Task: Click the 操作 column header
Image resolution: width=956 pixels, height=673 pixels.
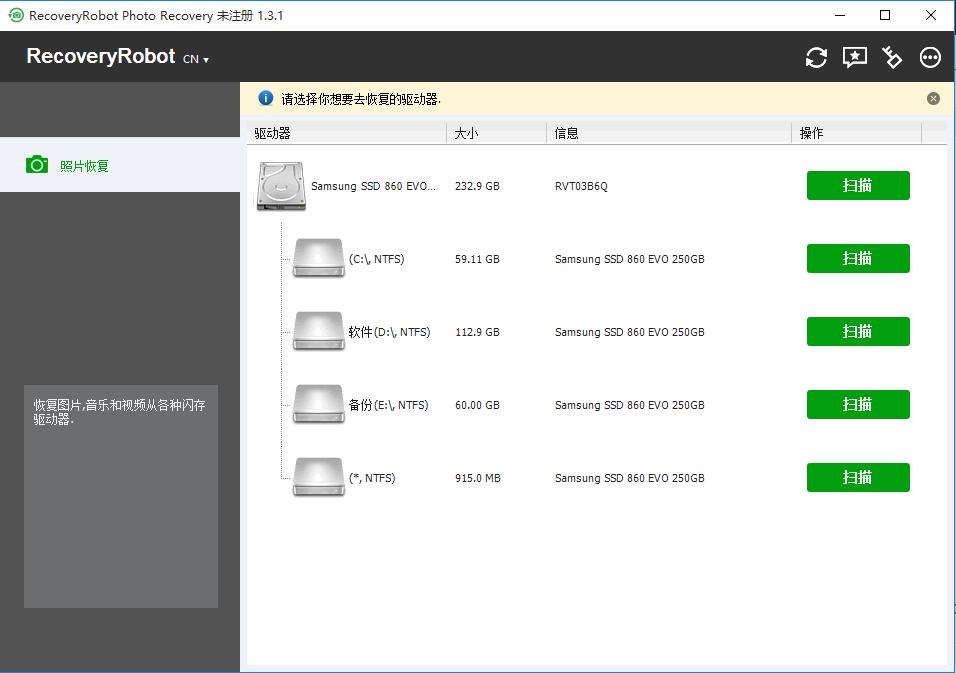Action: [x=856, y=133]
